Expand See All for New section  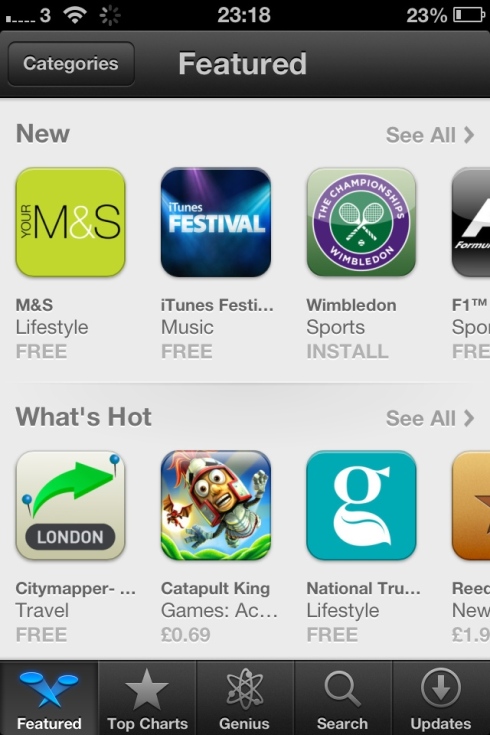coord(430,135)
